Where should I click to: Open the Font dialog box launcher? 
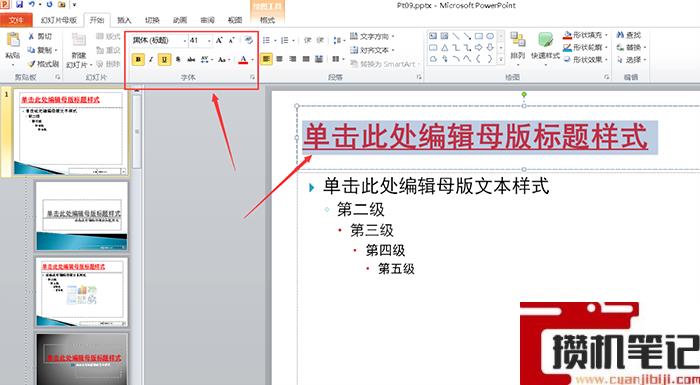[252, 77]
